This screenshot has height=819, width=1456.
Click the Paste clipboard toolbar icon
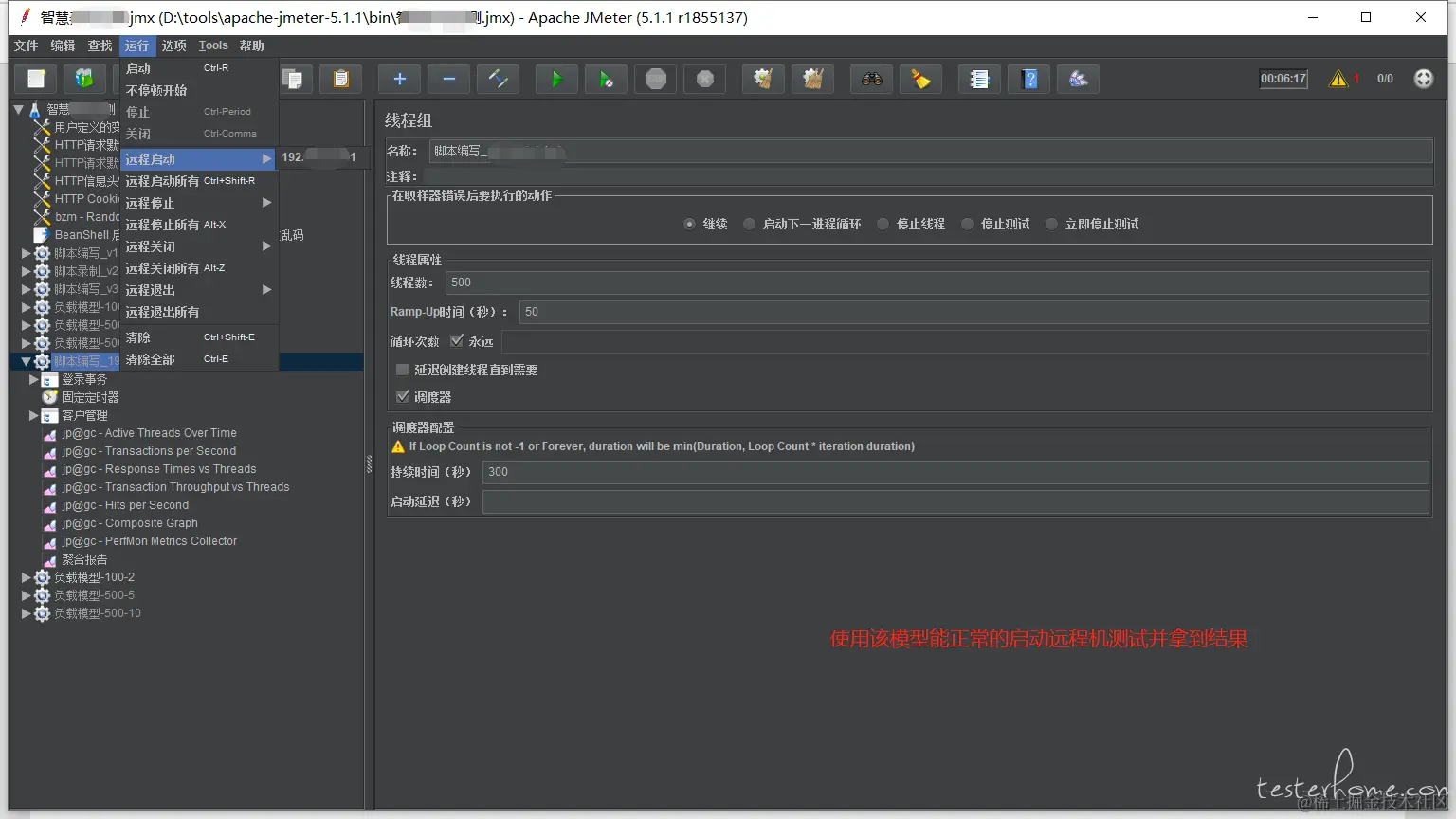coord(340,79)
